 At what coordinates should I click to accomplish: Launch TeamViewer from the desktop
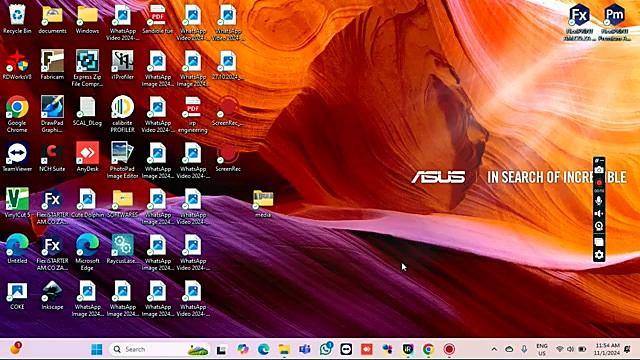click(17, 157)
